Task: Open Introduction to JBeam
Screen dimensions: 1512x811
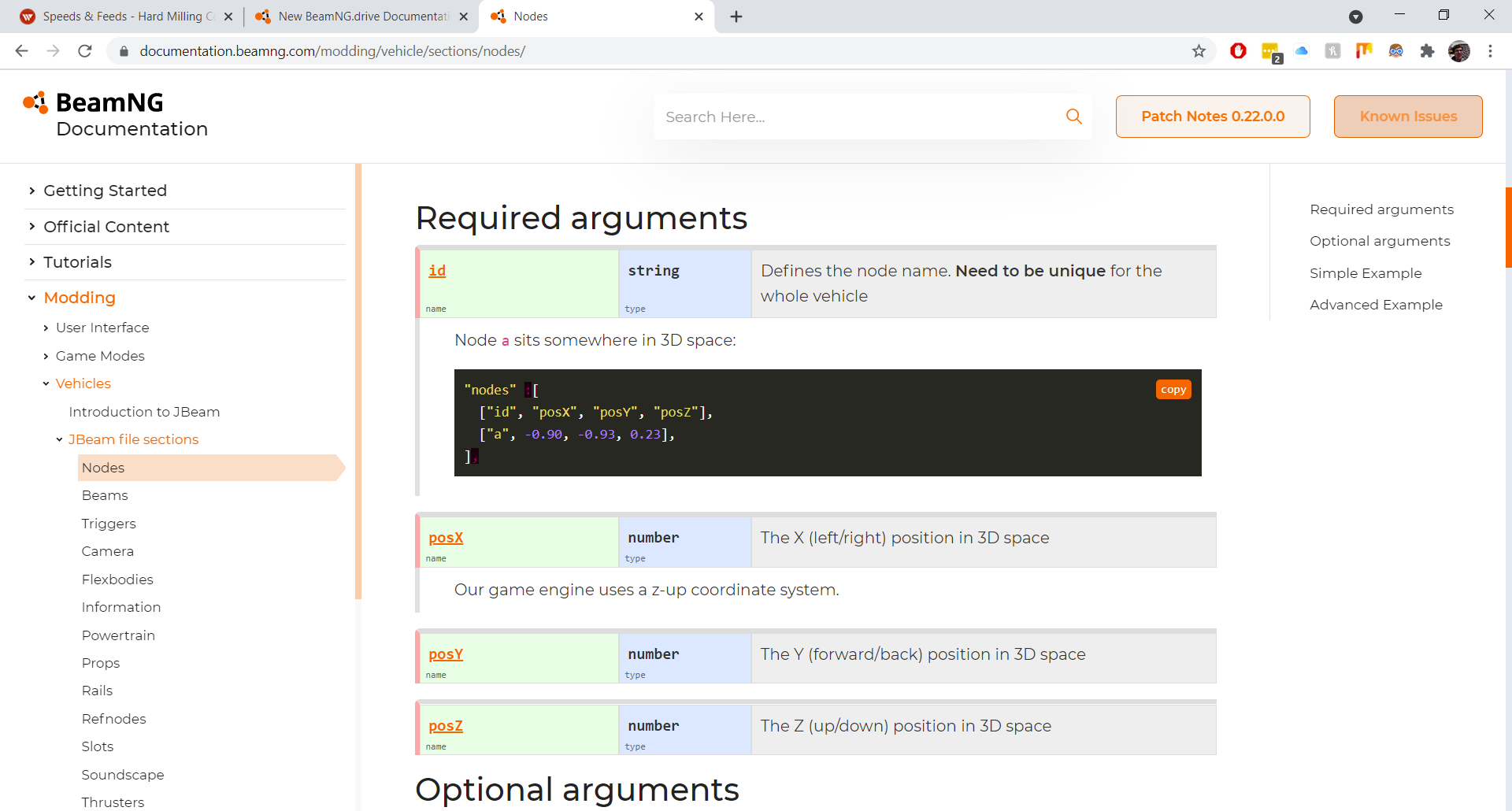Action: click(x=144, y=412)
